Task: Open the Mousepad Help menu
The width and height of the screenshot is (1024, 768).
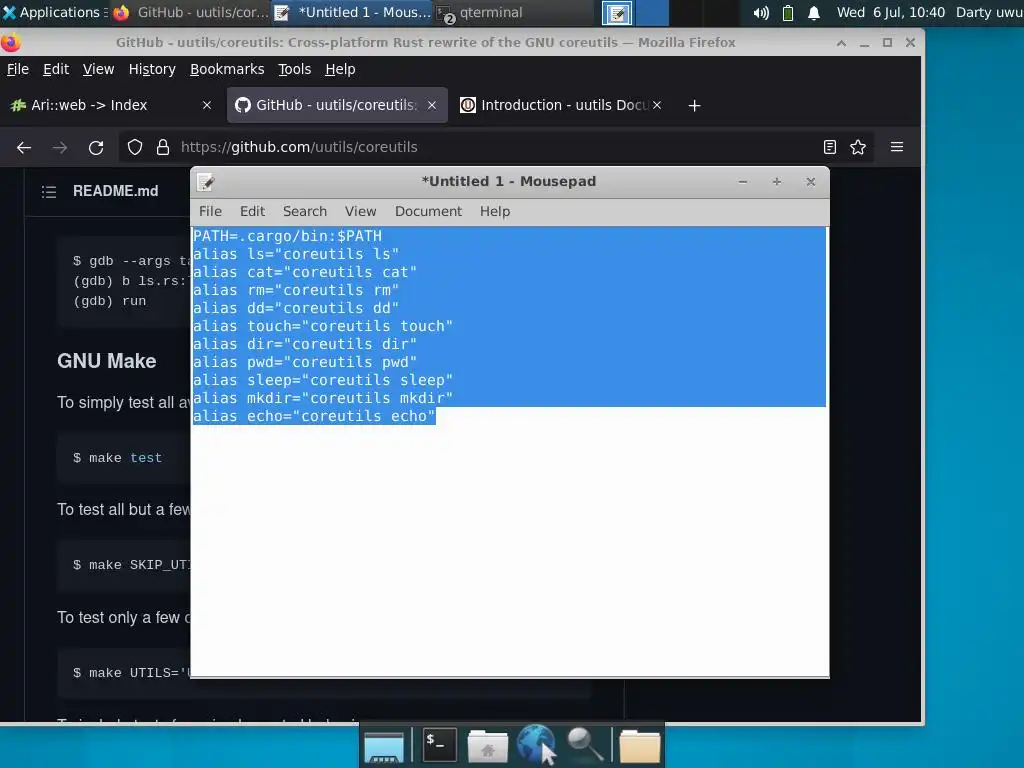Action: tap(494, 211)
